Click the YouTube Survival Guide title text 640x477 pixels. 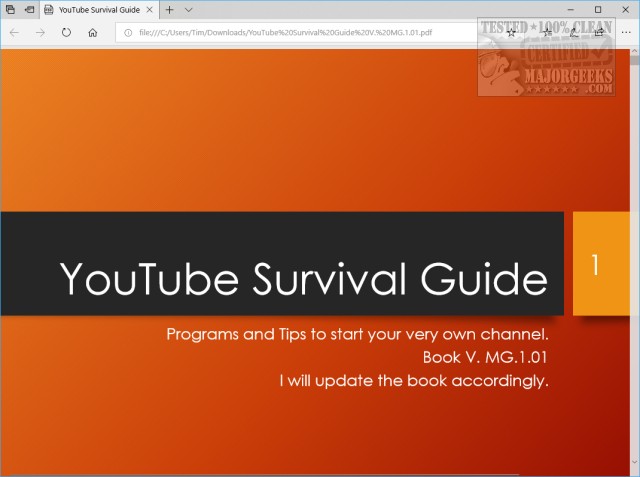[x=304, y=278]
